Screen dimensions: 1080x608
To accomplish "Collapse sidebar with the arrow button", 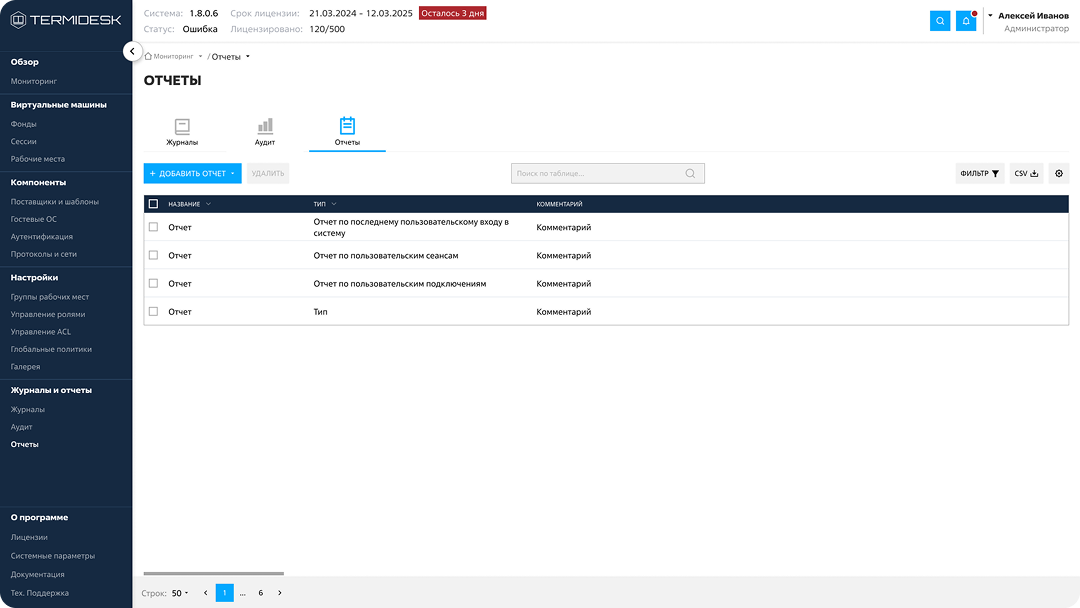I will [132, 51].
